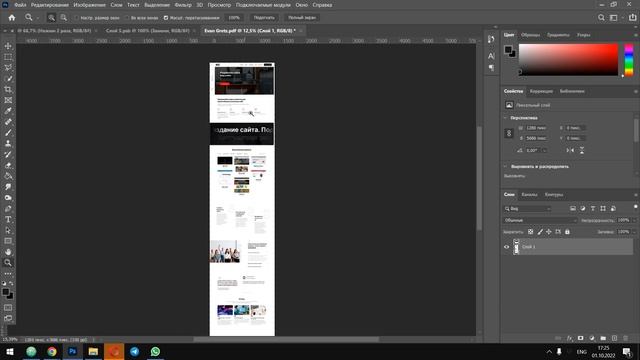The width and height of the screenshot is (640, 360).
Task: Select the Eyedropper tool
Action: (8, 111)
